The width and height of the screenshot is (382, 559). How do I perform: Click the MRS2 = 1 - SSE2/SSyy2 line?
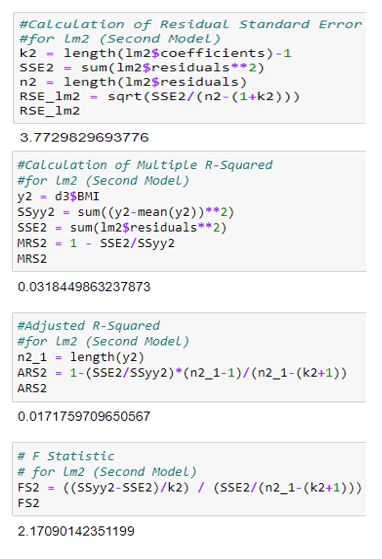coord(96,243)
